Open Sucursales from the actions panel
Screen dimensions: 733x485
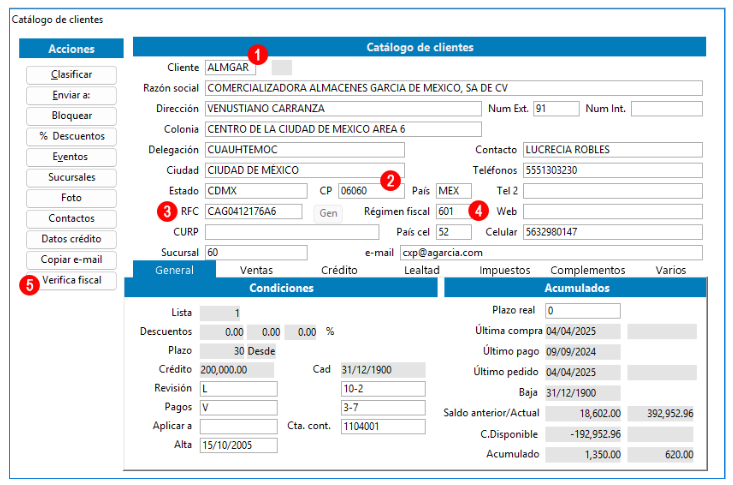(71, 178)
